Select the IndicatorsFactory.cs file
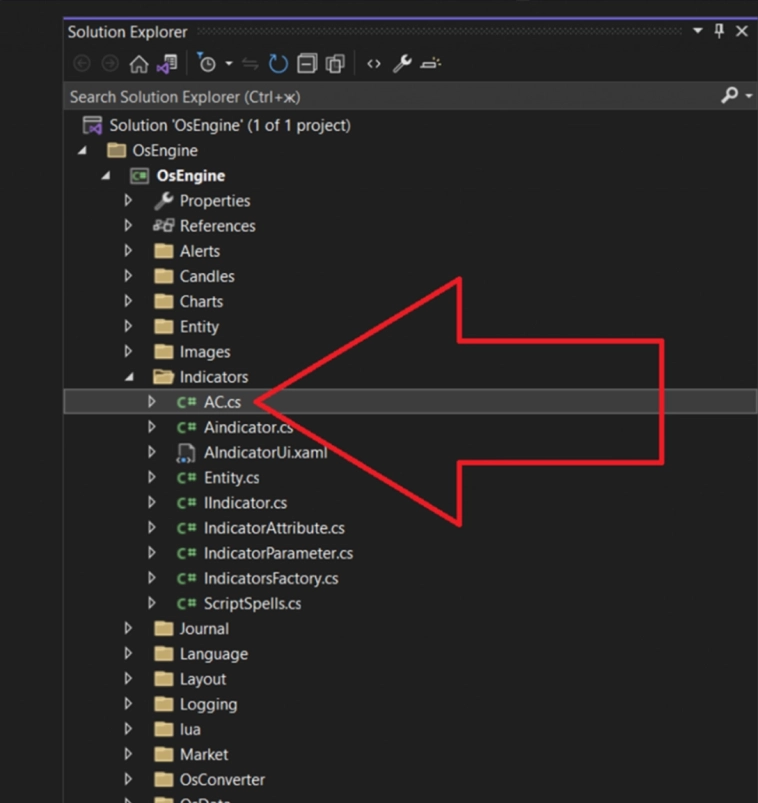 270,578
